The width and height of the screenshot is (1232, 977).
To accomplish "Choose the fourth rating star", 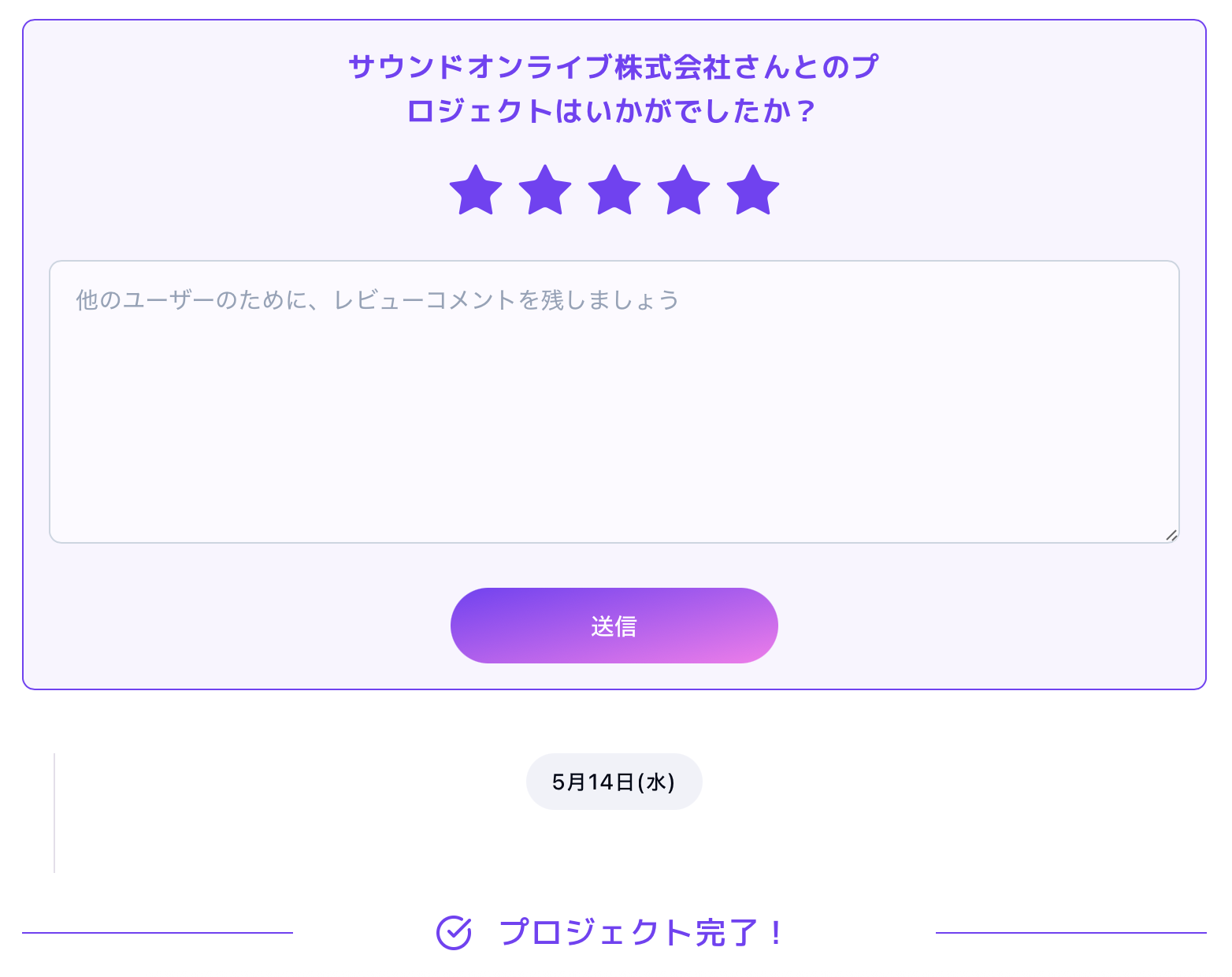I will [x=684, y=191].
